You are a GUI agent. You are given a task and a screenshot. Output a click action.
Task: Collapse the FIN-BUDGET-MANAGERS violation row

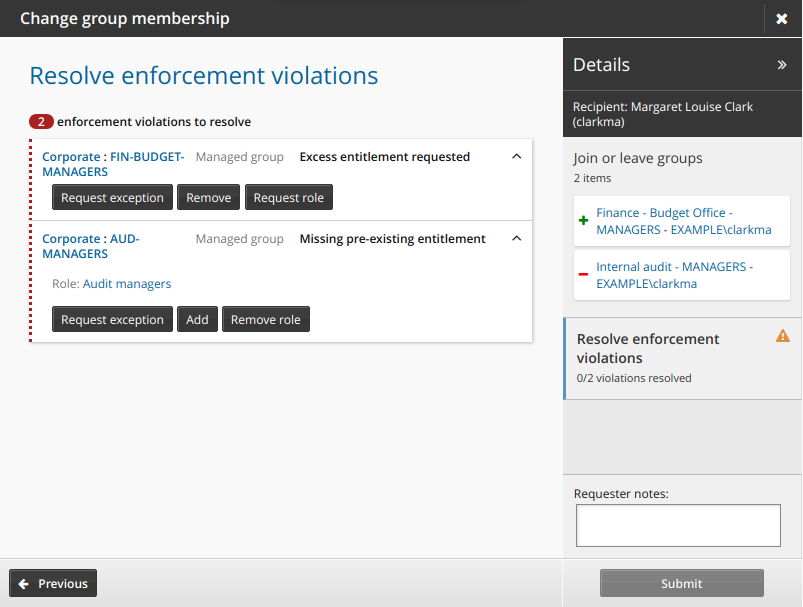[516, 157]
